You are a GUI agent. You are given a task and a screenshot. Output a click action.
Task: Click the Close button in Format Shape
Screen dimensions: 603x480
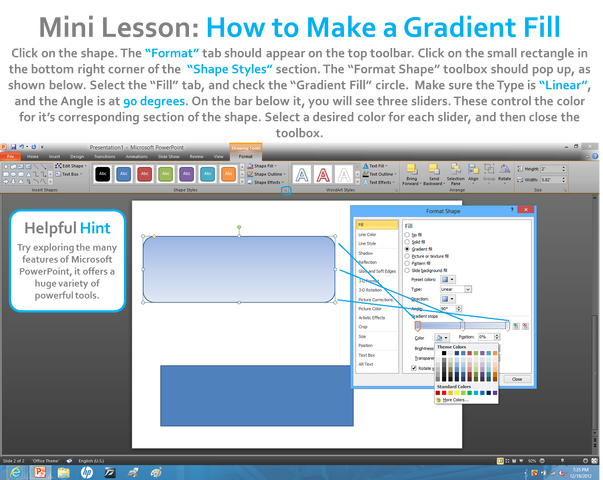click(517, 379)
